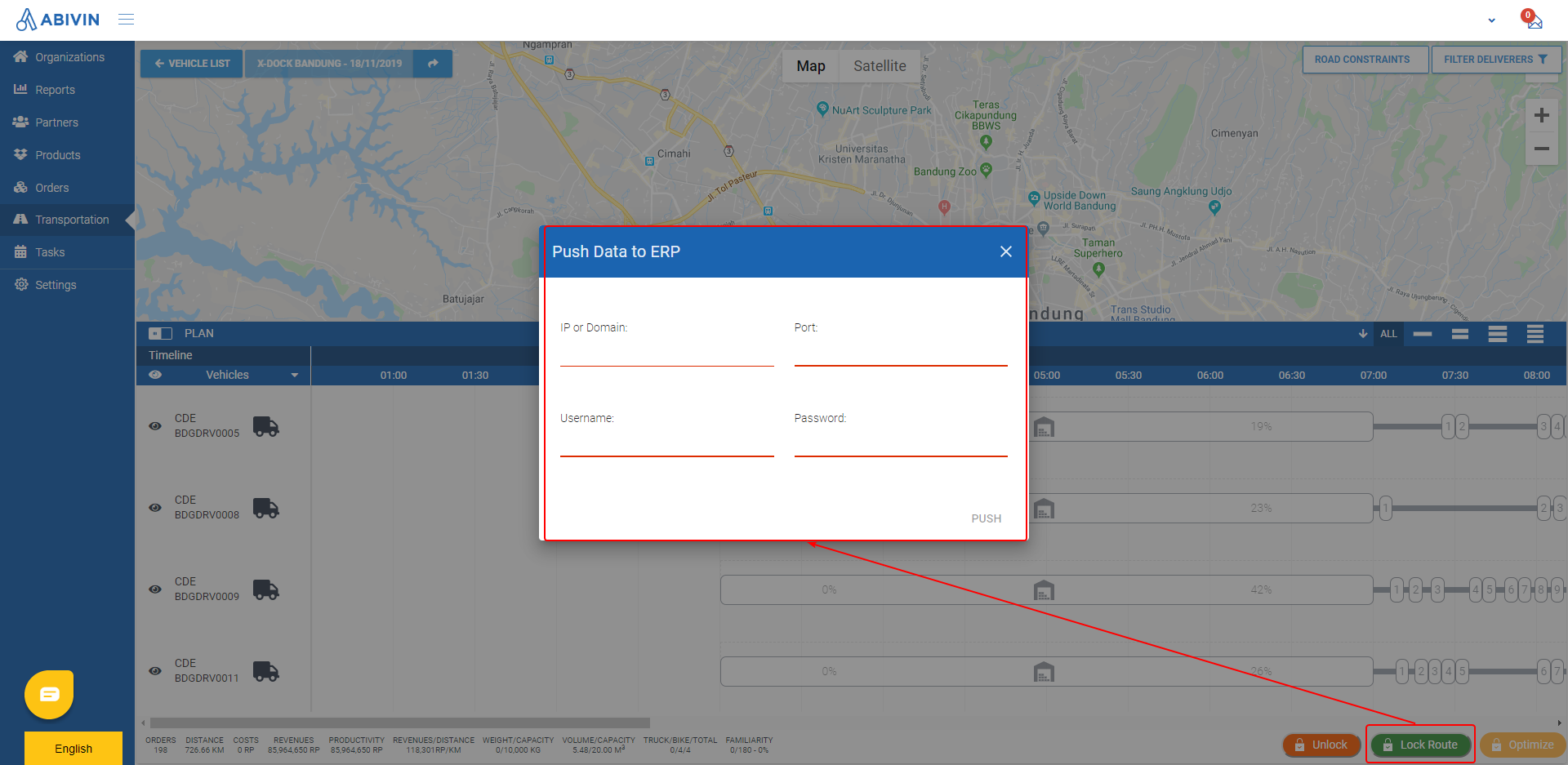
Task: Click the Lock Route button
Action: pyautogui.click(x=1420, y=745)
